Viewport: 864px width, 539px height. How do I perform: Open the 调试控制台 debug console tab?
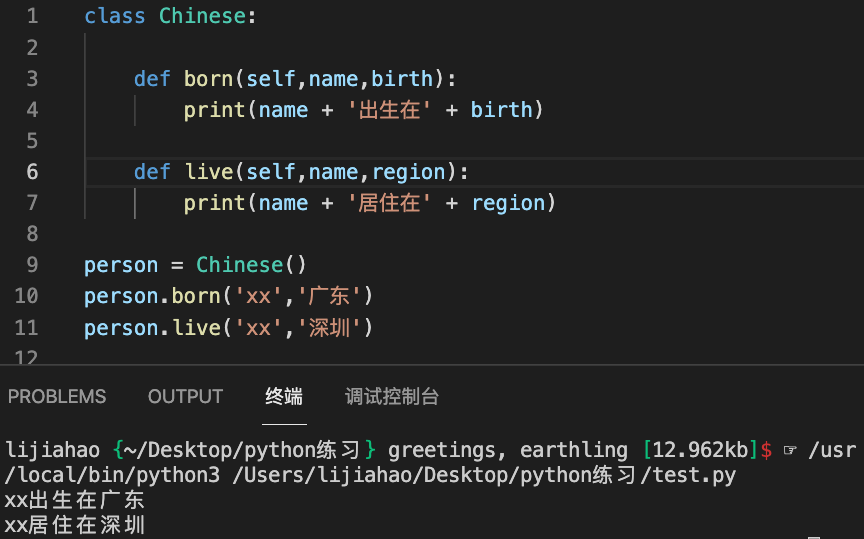pos(392,397)
